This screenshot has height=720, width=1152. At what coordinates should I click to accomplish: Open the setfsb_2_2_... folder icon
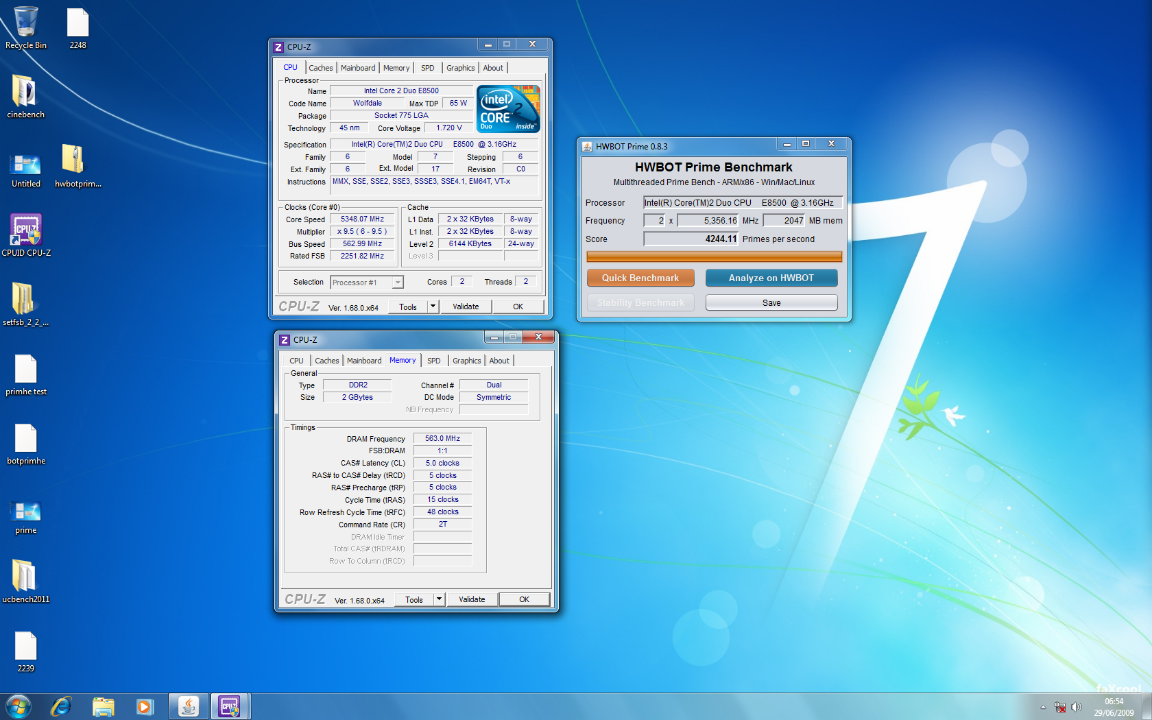point(26,305)
